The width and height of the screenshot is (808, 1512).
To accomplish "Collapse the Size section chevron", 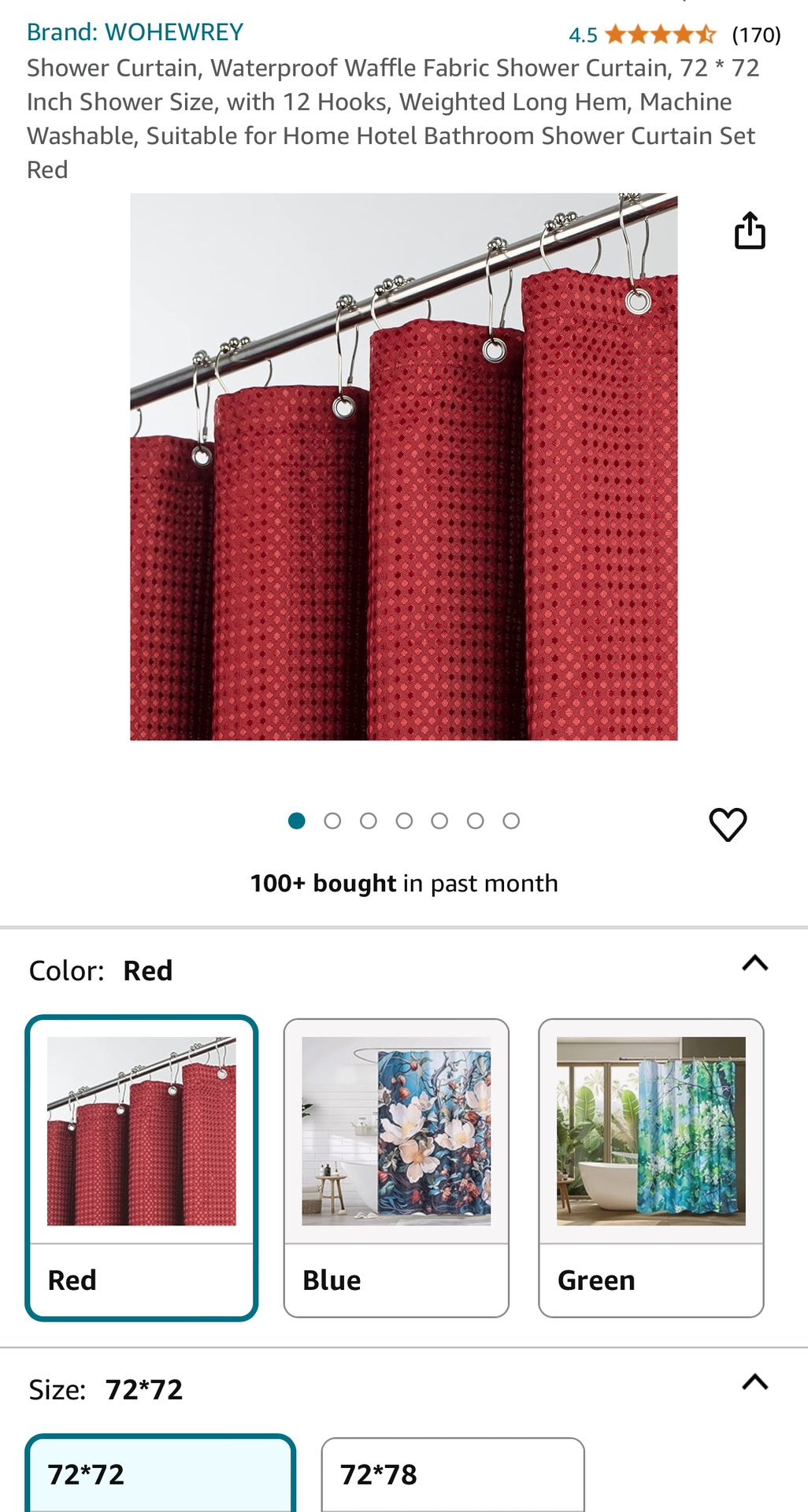I will [755, 1382].
